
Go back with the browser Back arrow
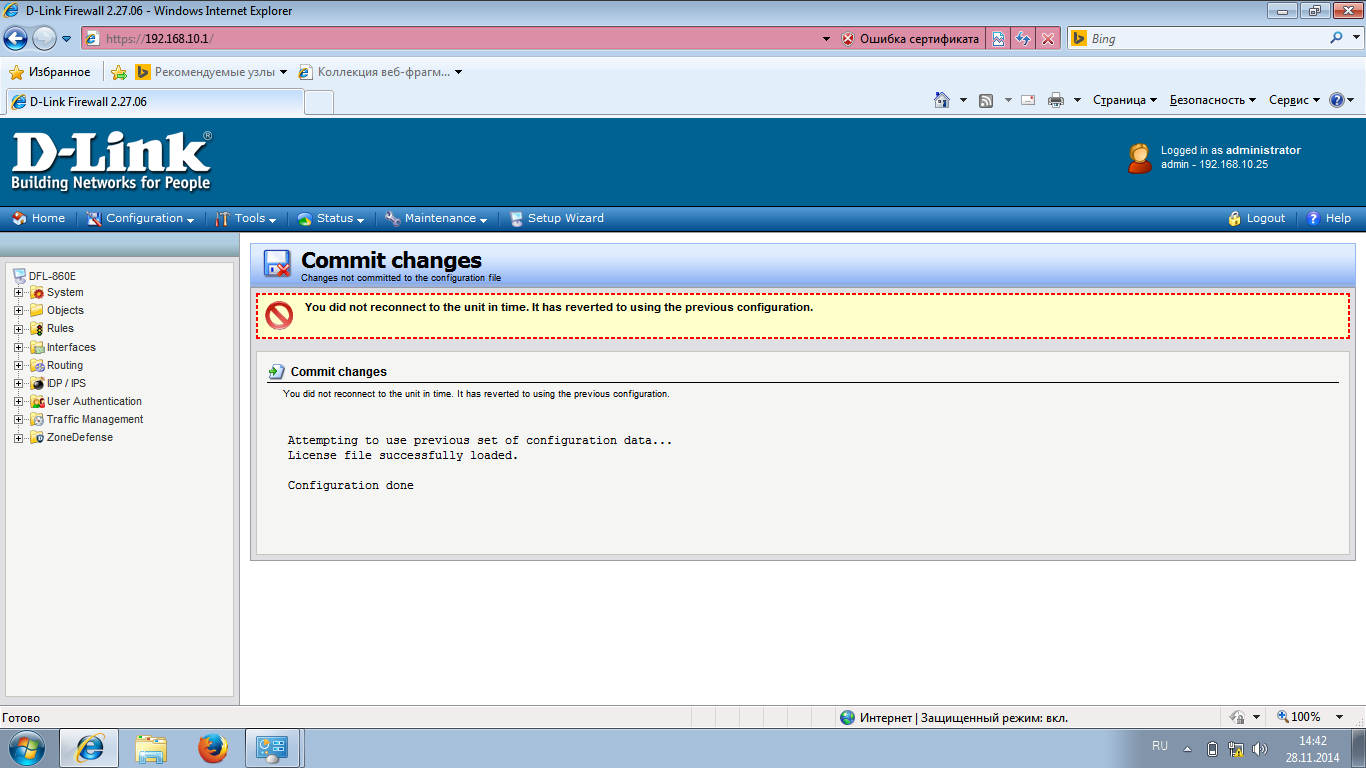click(15, 39)
